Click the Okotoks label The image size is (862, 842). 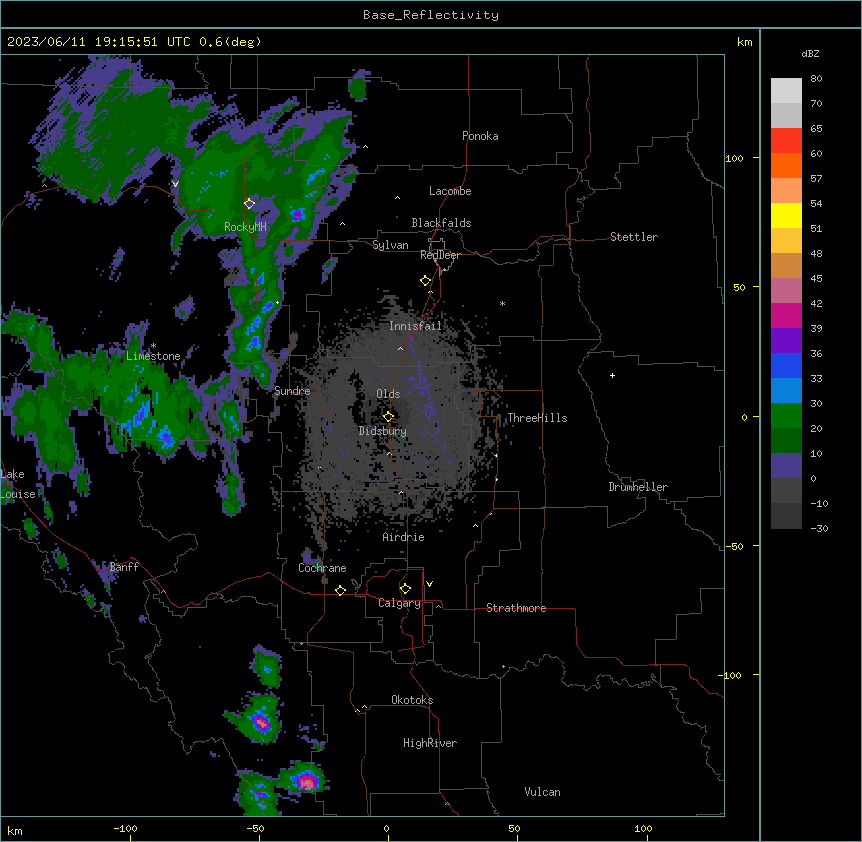pyautogui.click(x=412, y=700)
